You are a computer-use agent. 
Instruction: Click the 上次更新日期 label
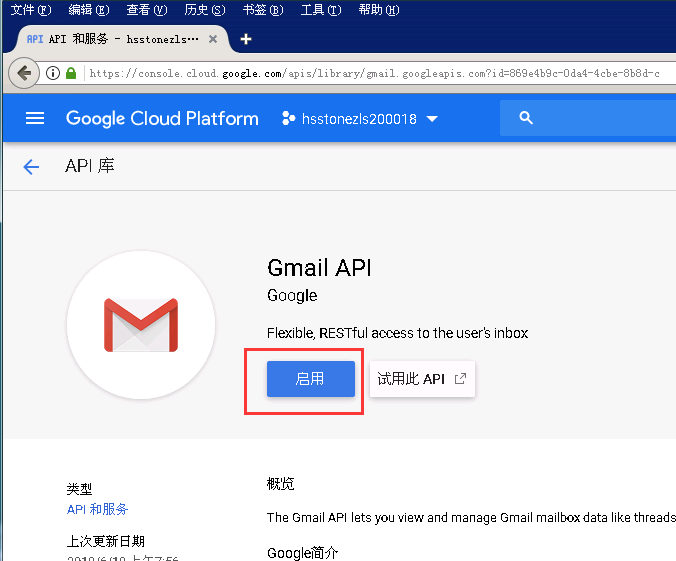(106, 541)
